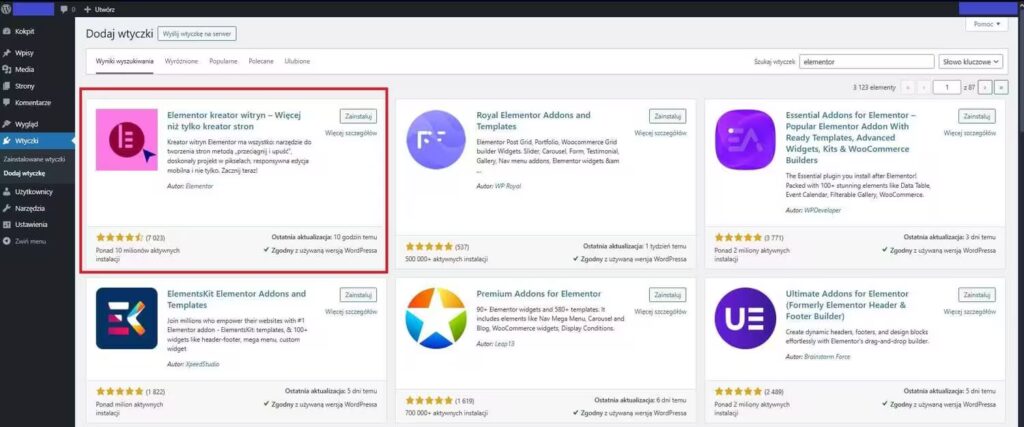Open the Ultimate Addons for Elementor title

848,305
